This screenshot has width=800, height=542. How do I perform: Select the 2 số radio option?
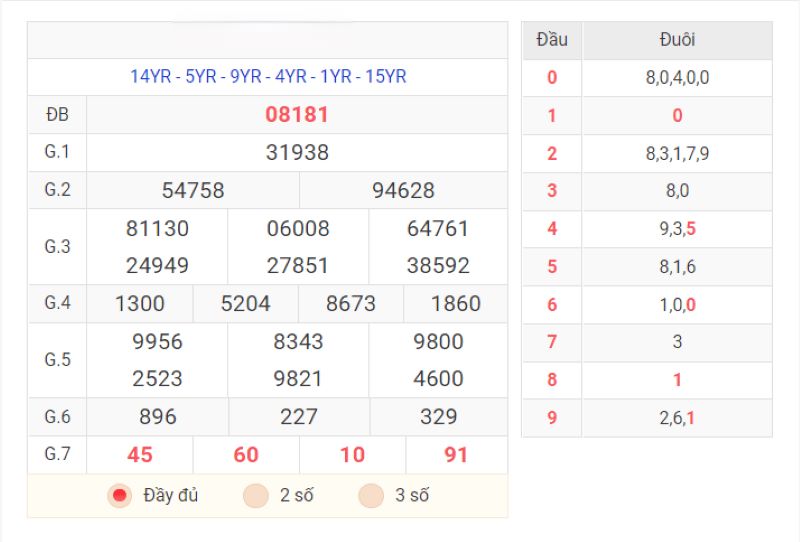click(256, 495)
